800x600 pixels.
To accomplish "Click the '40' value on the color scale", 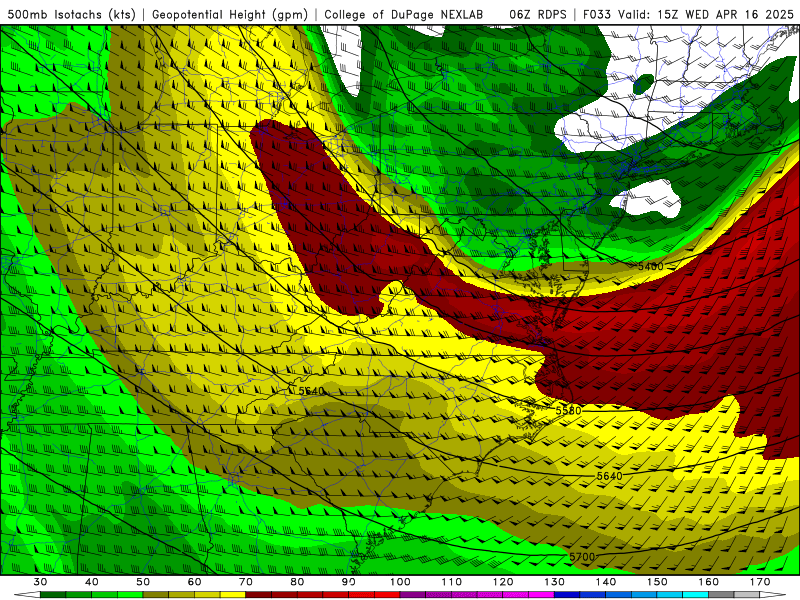I will coord(91,582).
